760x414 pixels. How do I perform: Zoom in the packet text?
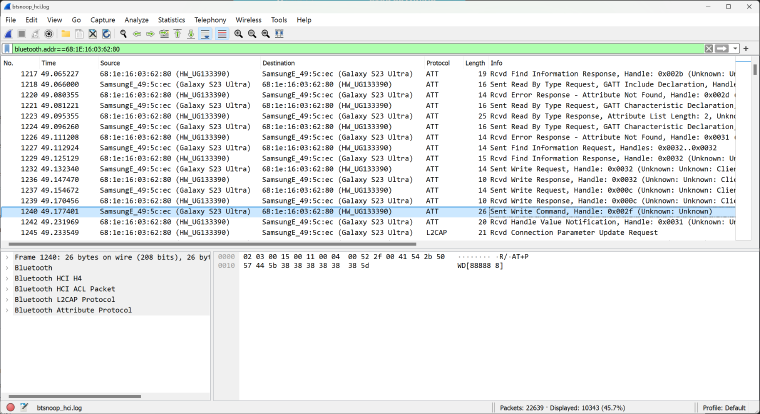(x=238, y=34)
